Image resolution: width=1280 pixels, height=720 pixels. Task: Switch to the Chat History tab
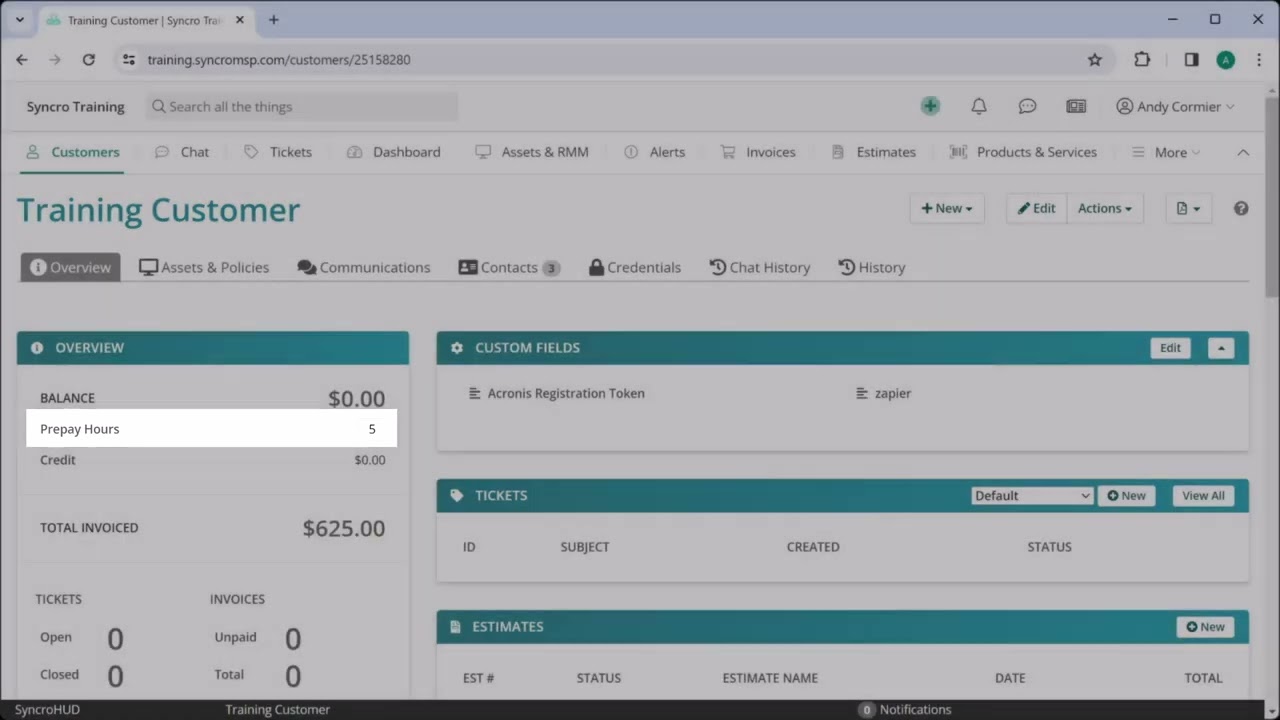(760, 267)
